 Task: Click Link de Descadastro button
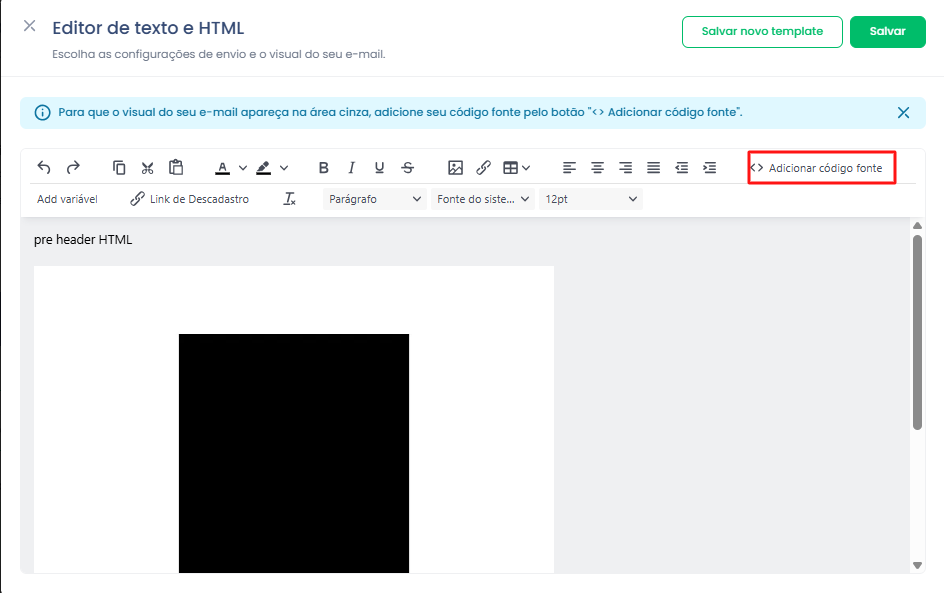click(190, 199)
